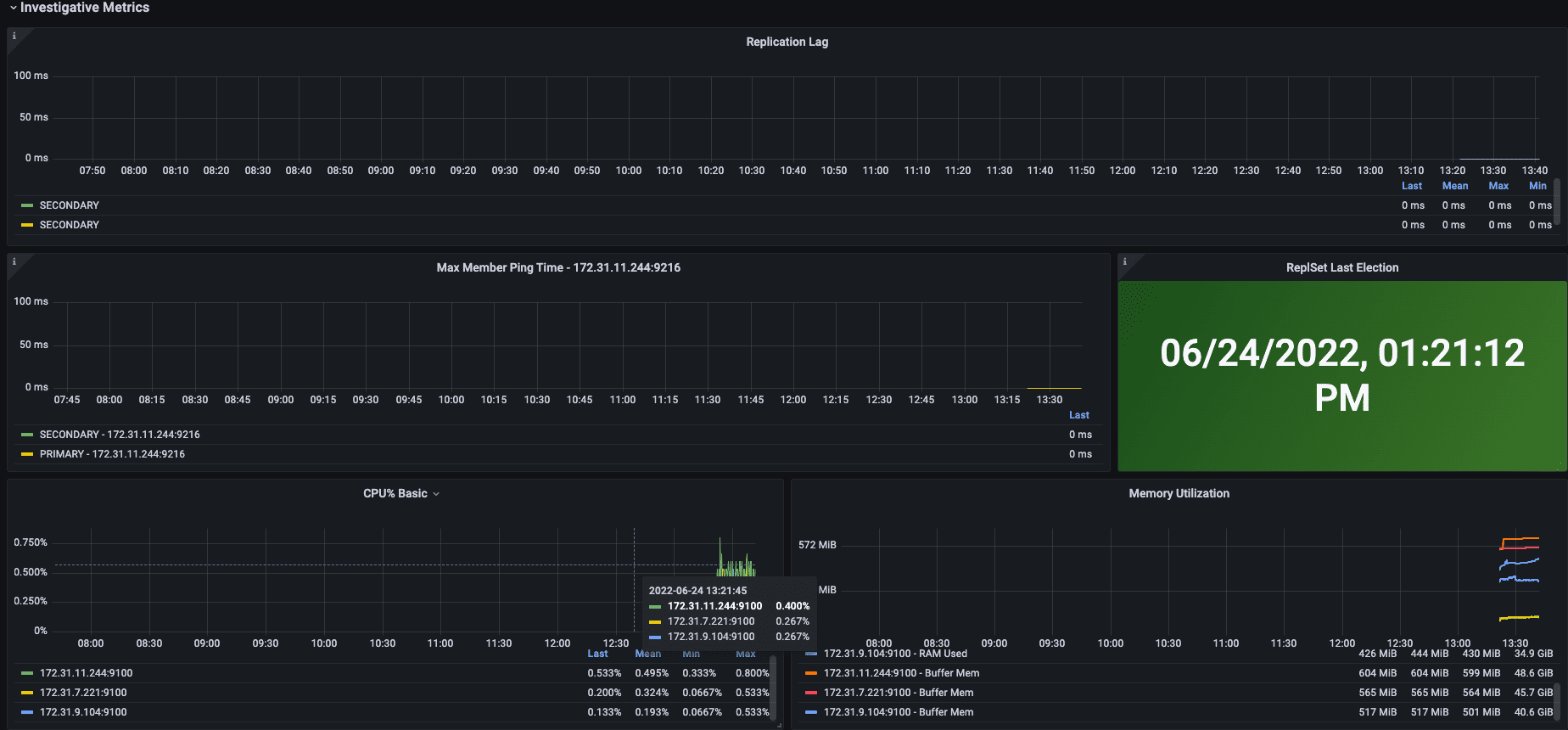
Task: Open the Max Member Ping Time title menu
Action: (557, 267)
